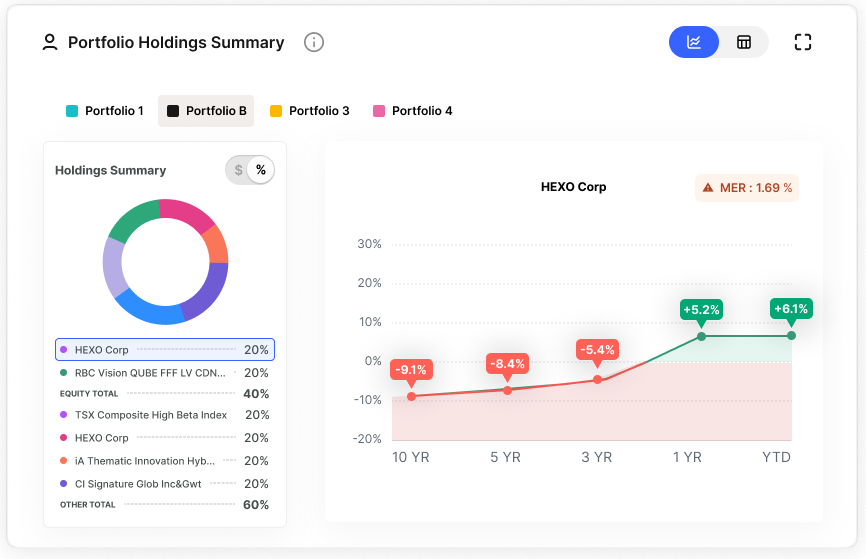Select TSX Composite High Beta Index row
866x559 pixels.
pos(165,415)
